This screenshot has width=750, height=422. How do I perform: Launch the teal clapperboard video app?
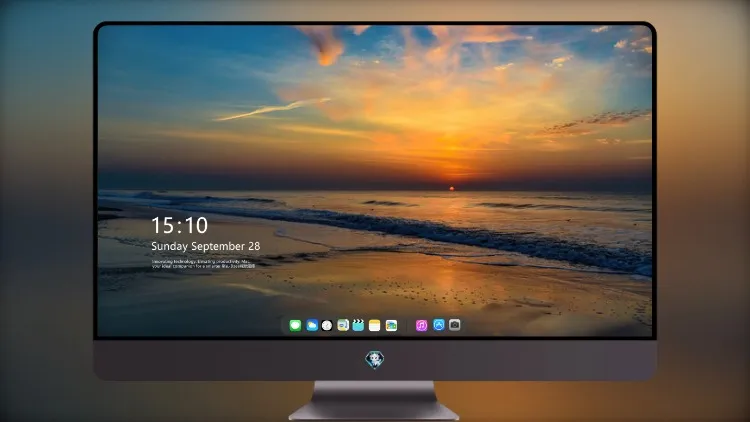pos(358,325)
